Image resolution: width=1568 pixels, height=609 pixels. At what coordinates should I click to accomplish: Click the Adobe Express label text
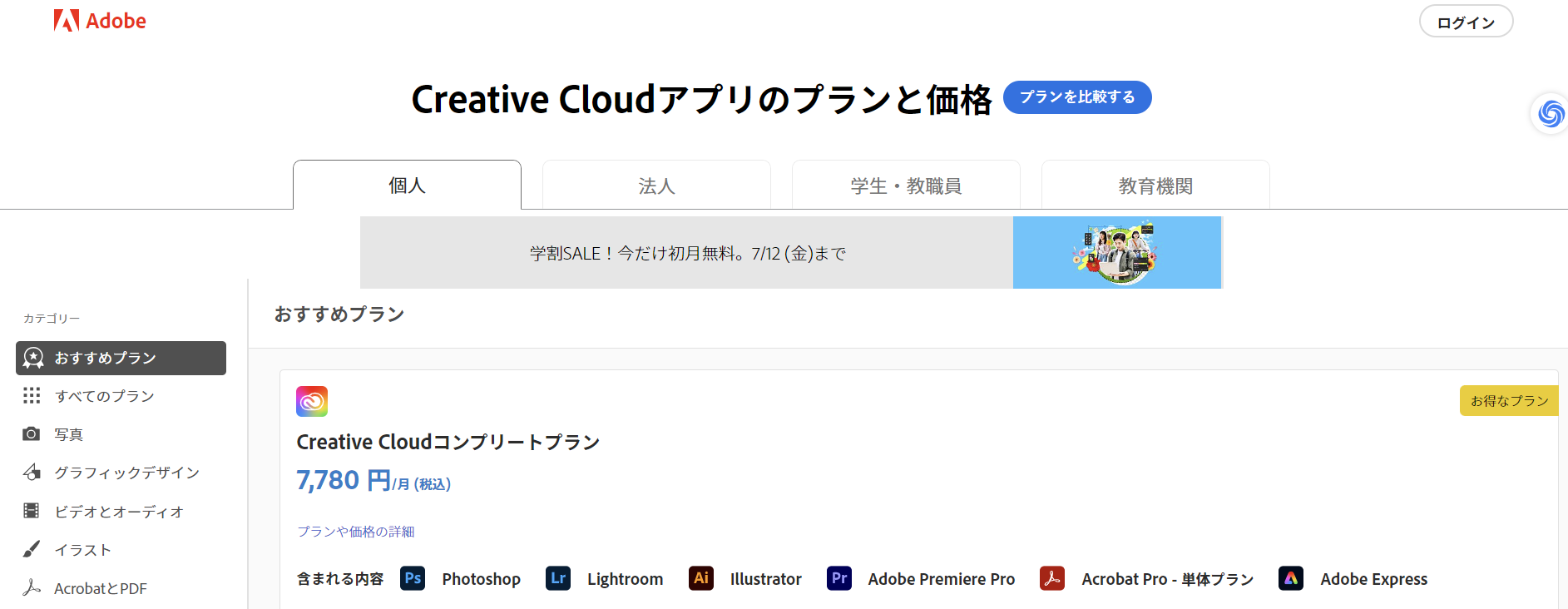point(1374,579)
